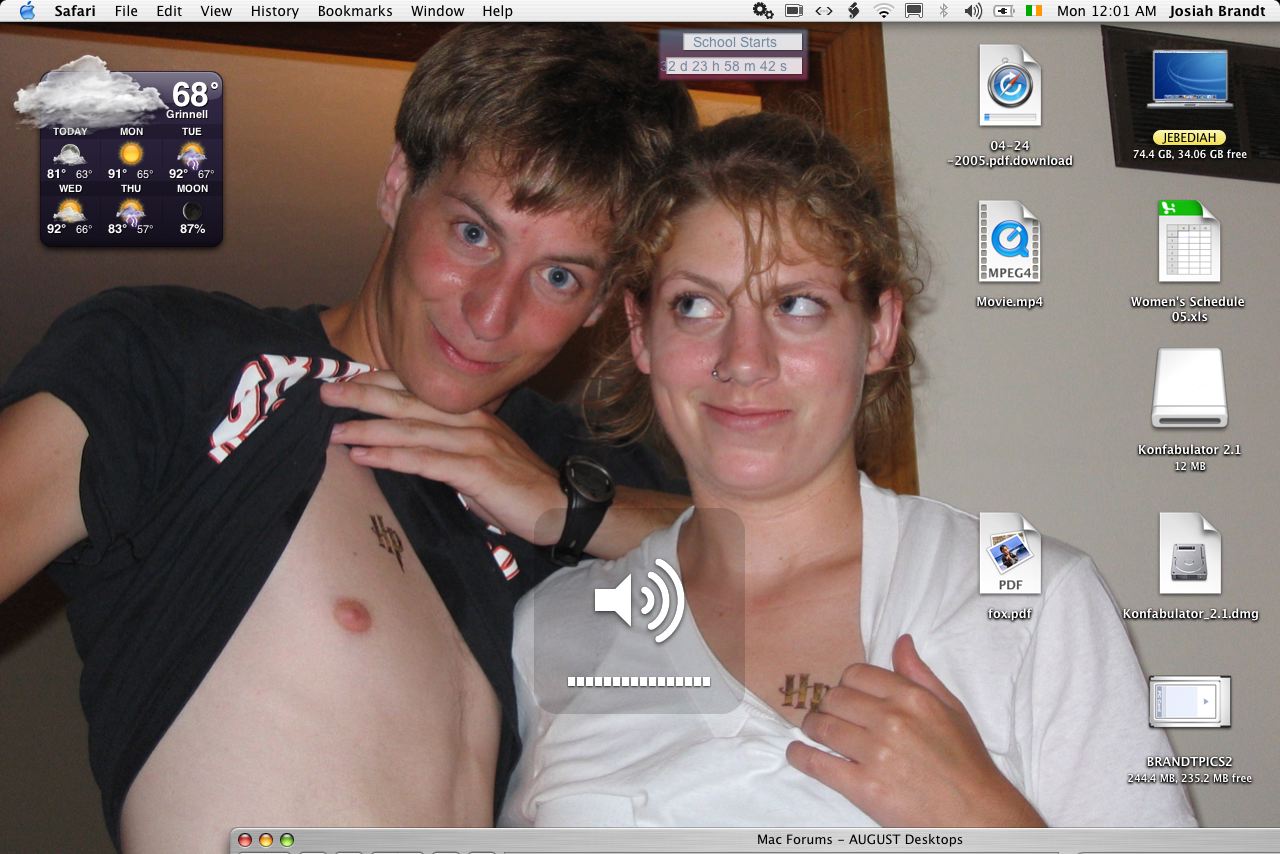
Task: Minimize the Mac Forums Safari window
Action: pos(266,840)
